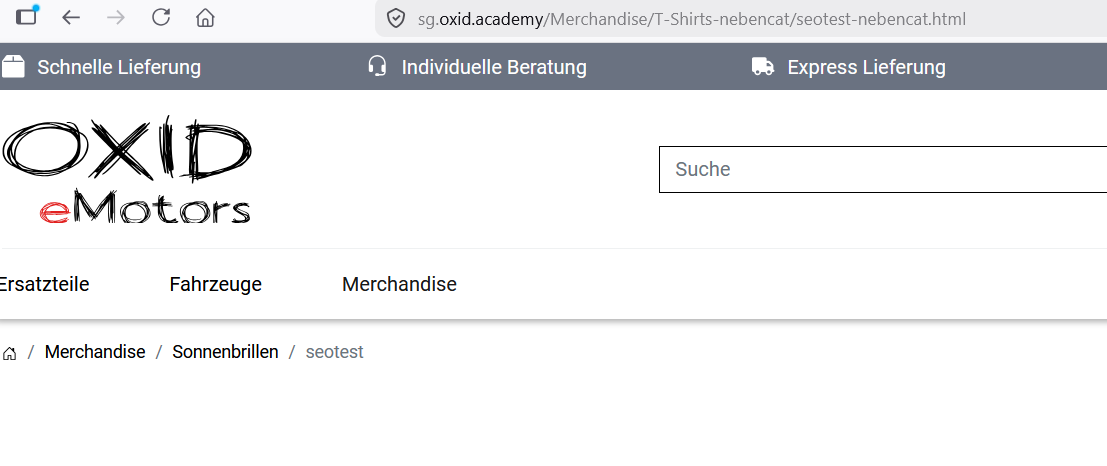Screen dimensions: 1107x466
Task: Click the shield security icon in address bar
Action: click(x=397, y=18)
